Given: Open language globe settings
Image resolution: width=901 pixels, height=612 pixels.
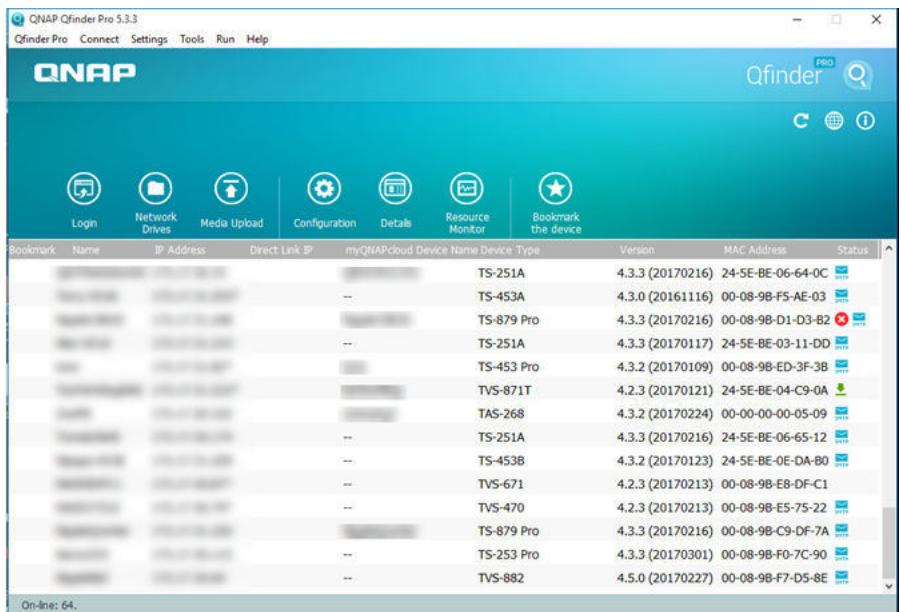Looking at the screenshot, I should point(834,121).
